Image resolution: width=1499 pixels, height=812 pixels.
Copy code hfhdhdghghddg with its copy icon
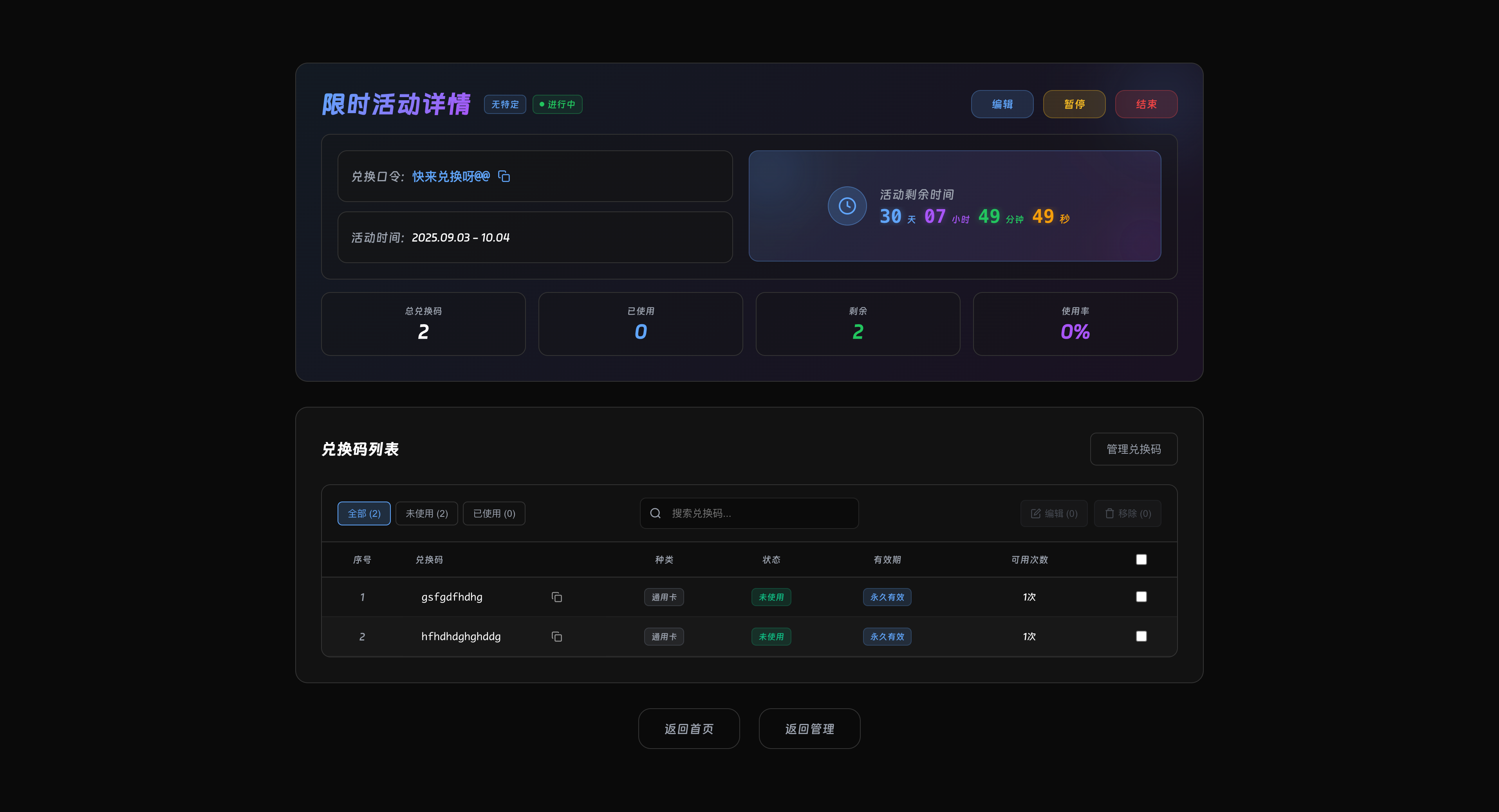tap(556, 637)
